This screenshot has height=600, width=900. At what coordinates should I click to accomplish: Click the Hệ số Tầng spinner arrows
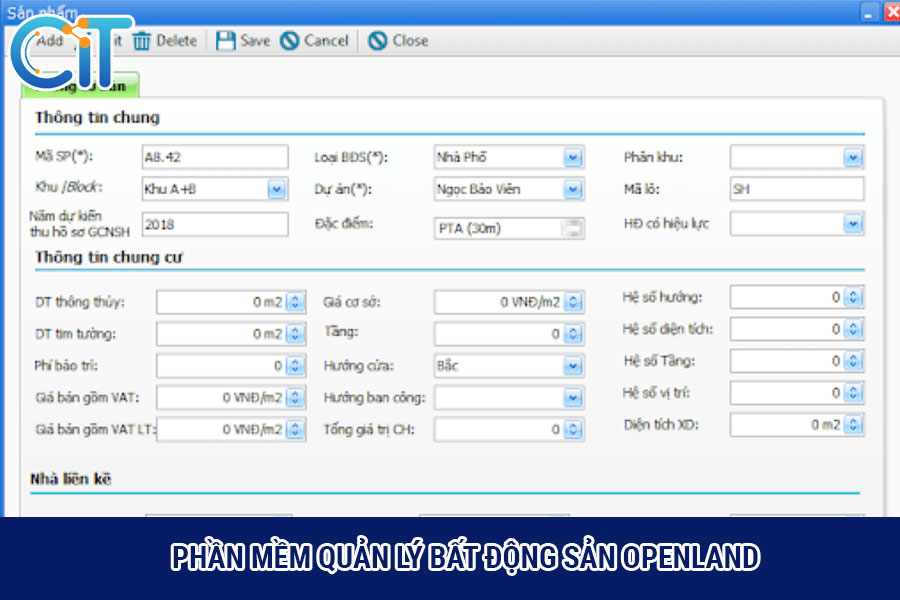tap(853, 361)
